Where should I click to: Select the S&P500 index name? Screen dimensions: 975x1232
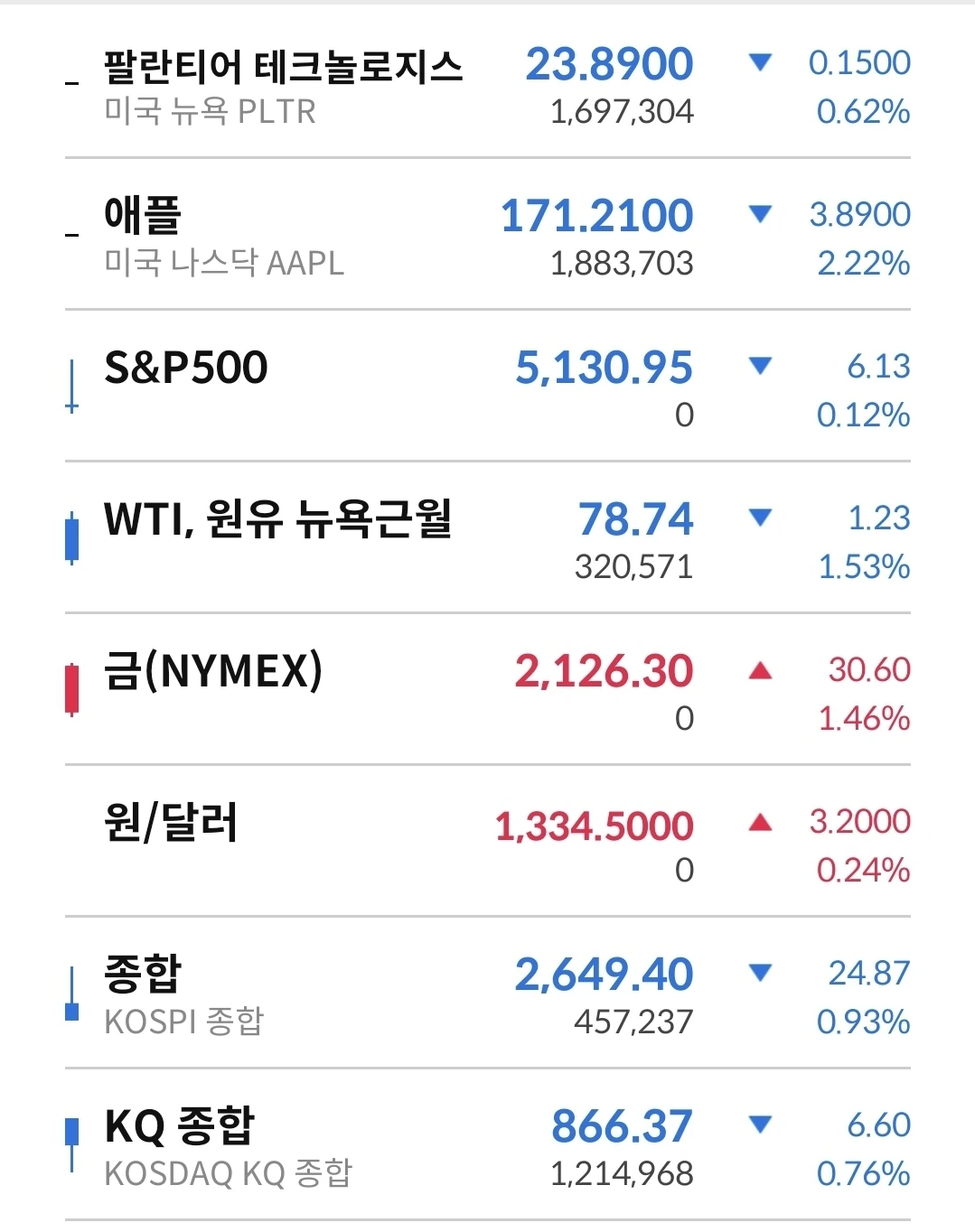[x=186, y=367]
